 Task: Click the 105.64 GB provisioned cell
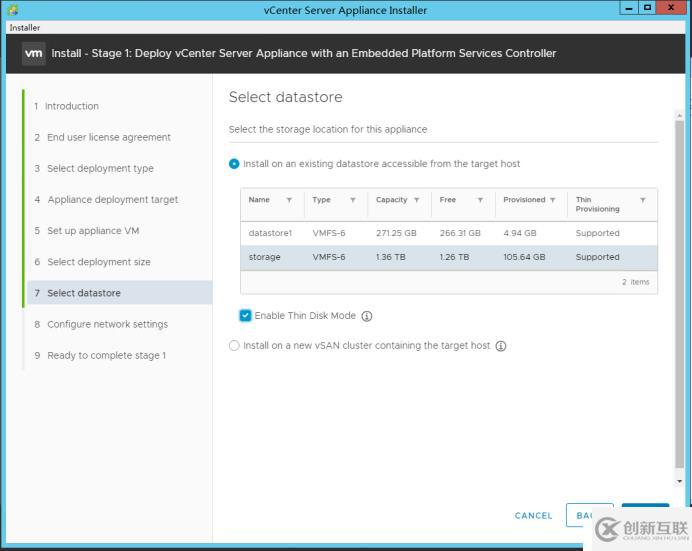tap(524, 257)
